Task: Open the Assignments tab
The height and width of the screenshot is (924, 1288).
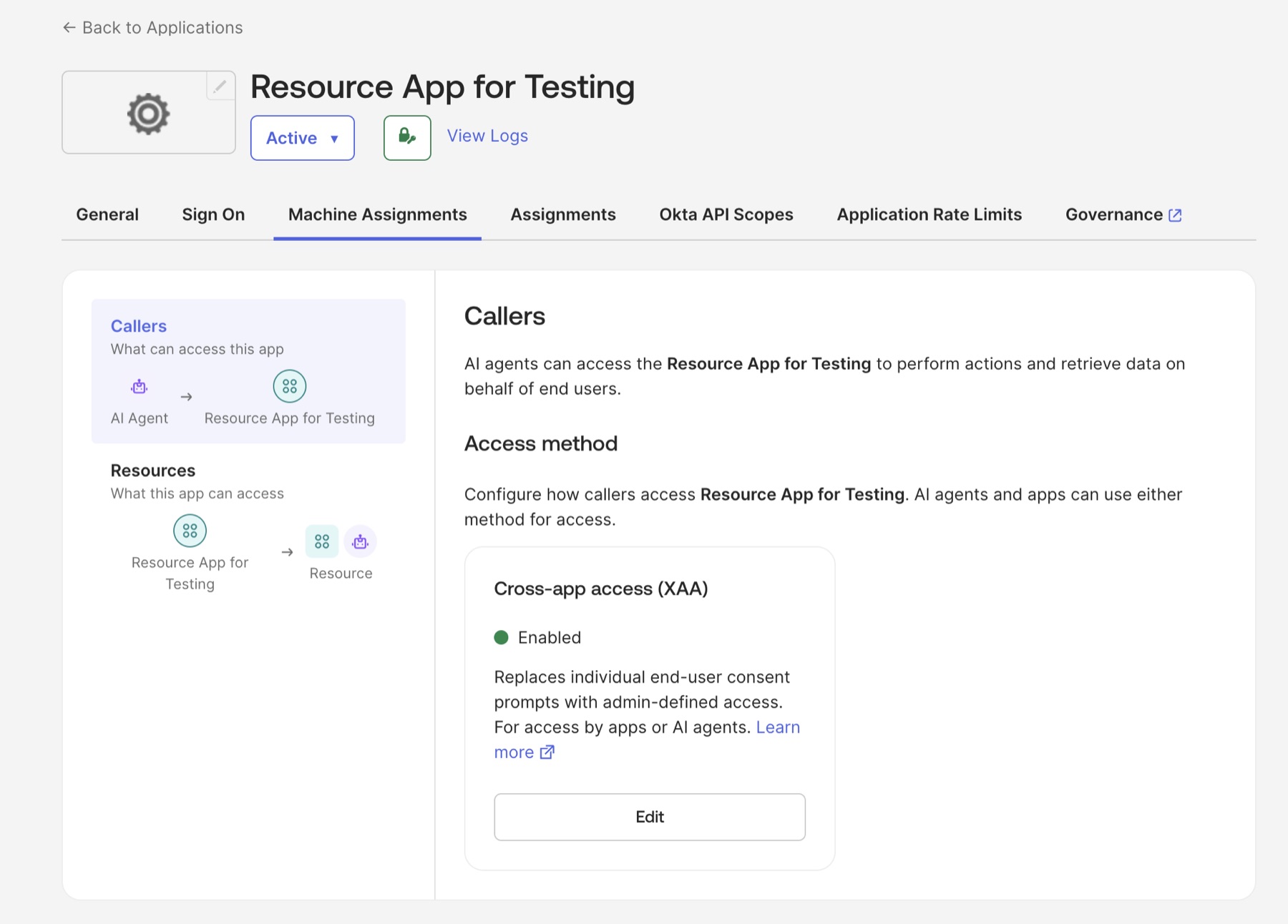Action: (x=563, y=215)
